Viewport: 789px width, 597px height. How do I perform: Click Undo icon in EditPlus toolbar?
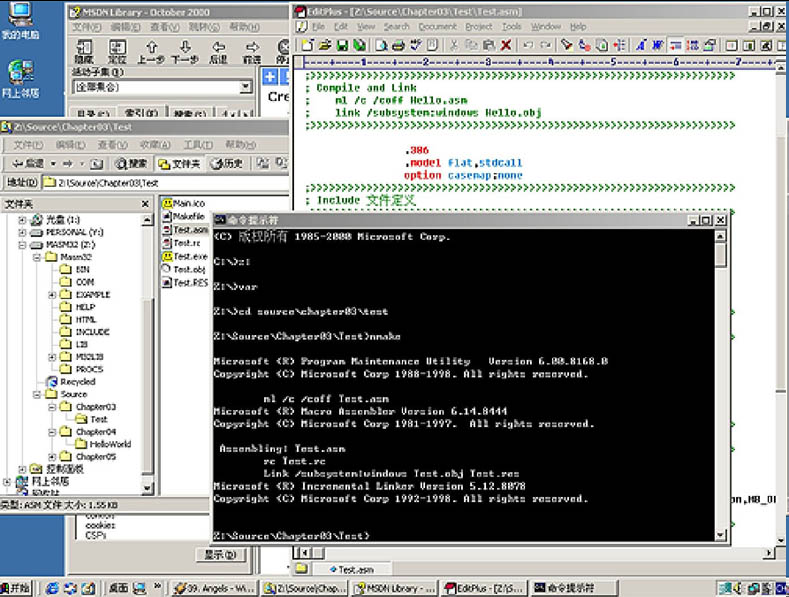tap(528, 45)
